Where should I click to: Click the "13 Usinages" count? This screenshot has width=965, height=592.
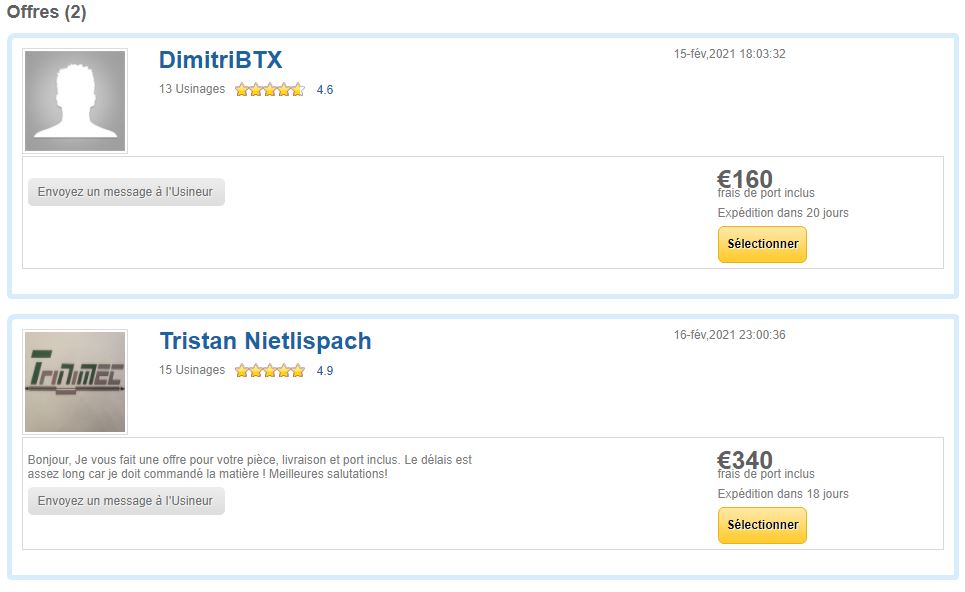(192, 89)
